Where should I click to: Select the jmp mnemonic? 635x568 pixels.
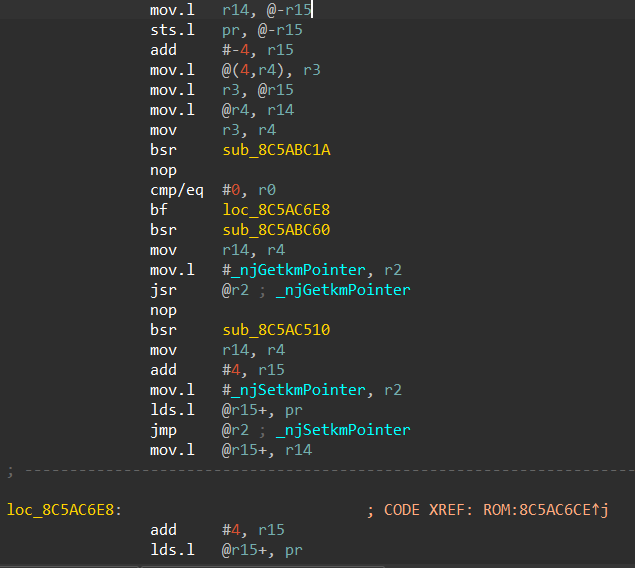tap(163, 430)
